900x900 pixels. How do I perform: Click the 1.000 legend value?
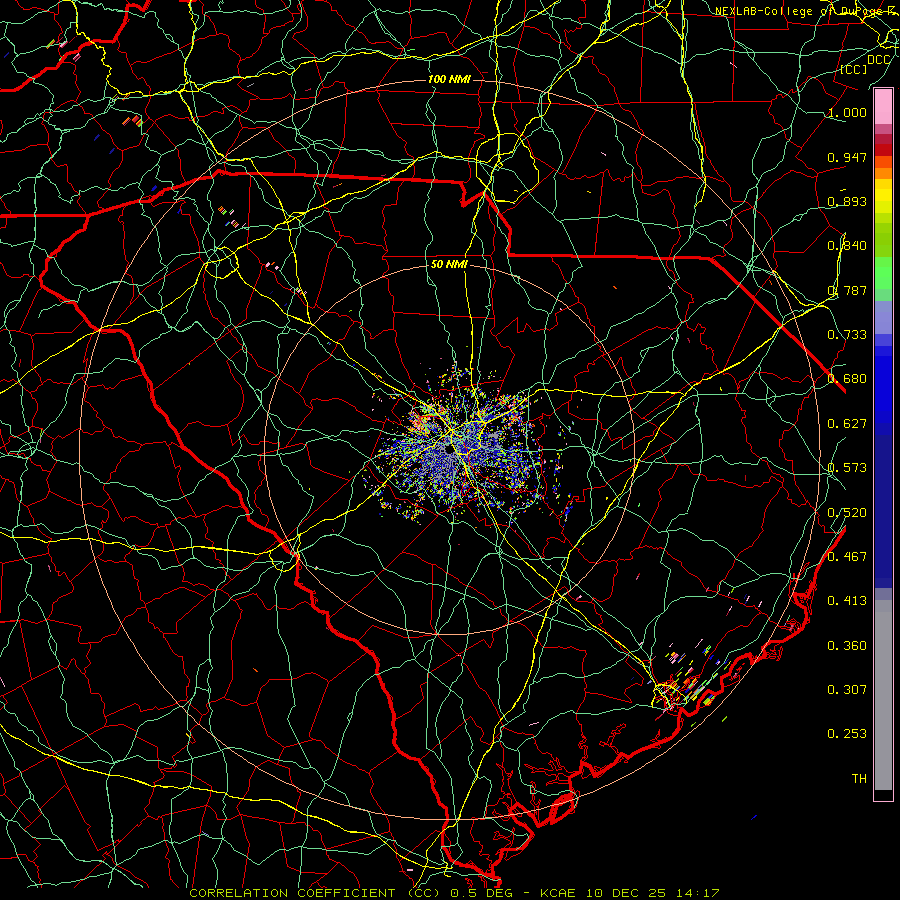tap(847, 112)
